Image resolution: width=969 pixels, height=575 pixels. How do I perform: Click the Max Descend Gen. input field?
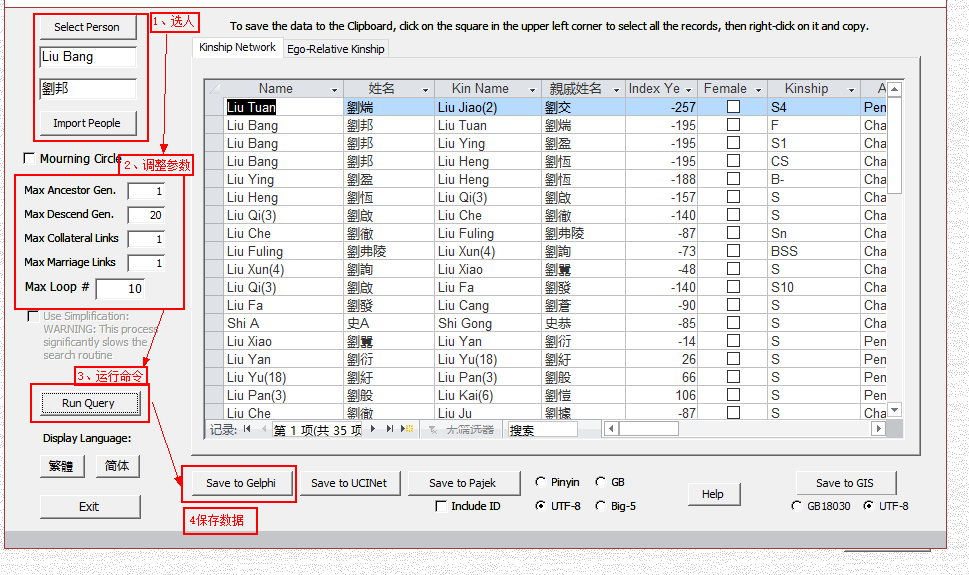tap(146, 215)
